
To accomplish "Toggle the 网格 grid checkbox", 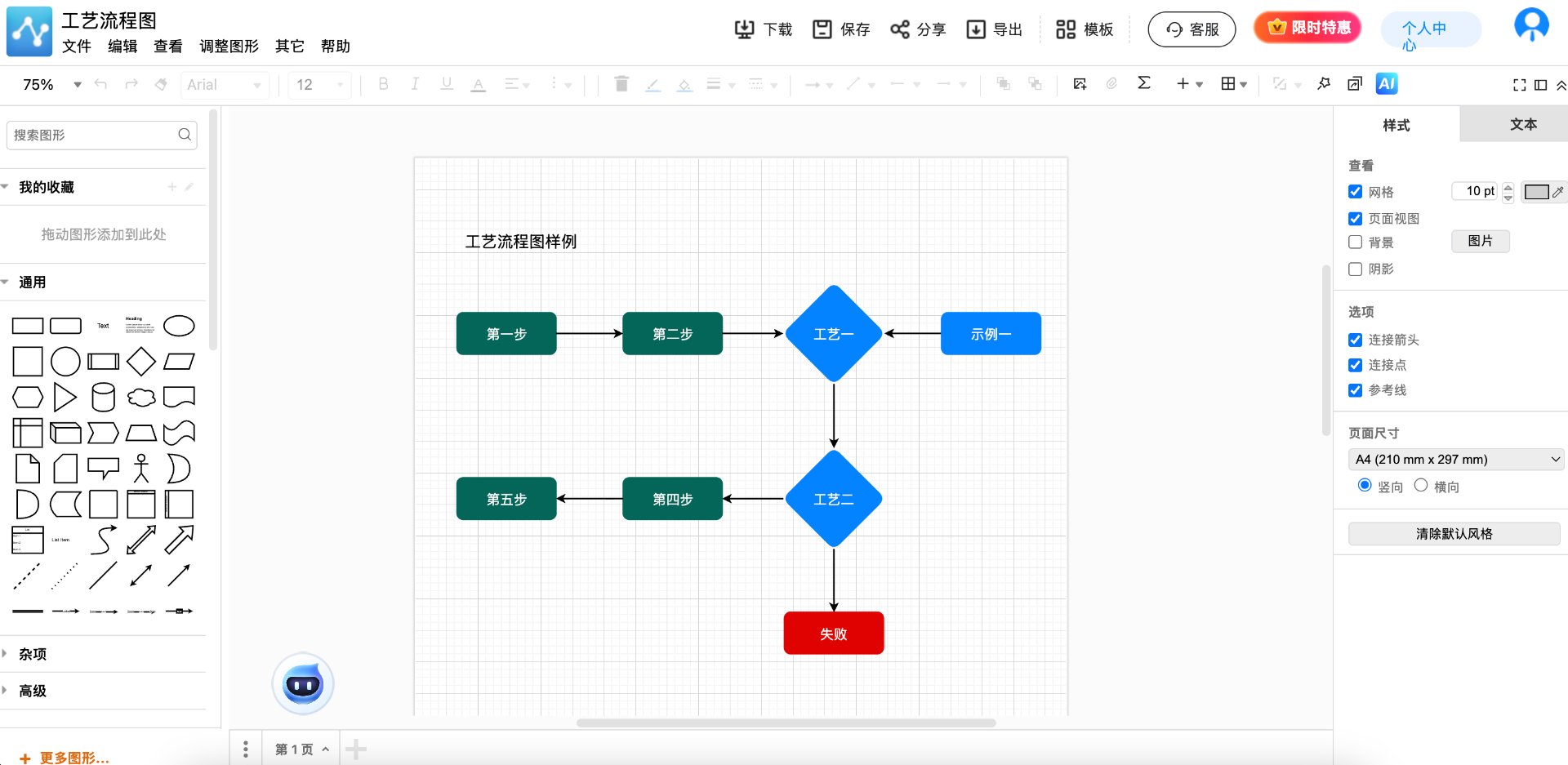I will pos(1356,192).
